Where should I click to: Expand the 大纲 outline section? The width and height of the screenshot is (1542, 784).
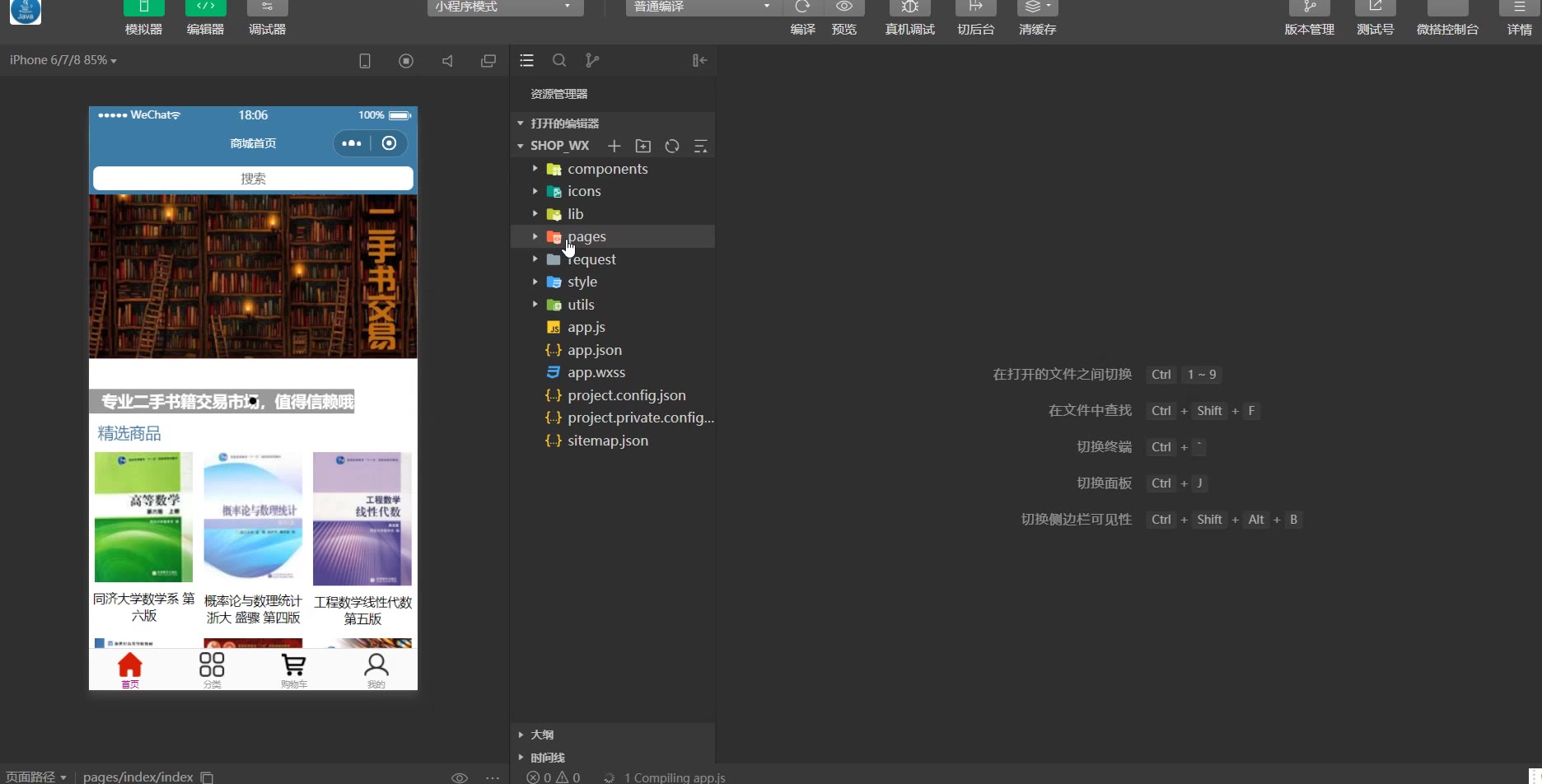pos(613,735)
